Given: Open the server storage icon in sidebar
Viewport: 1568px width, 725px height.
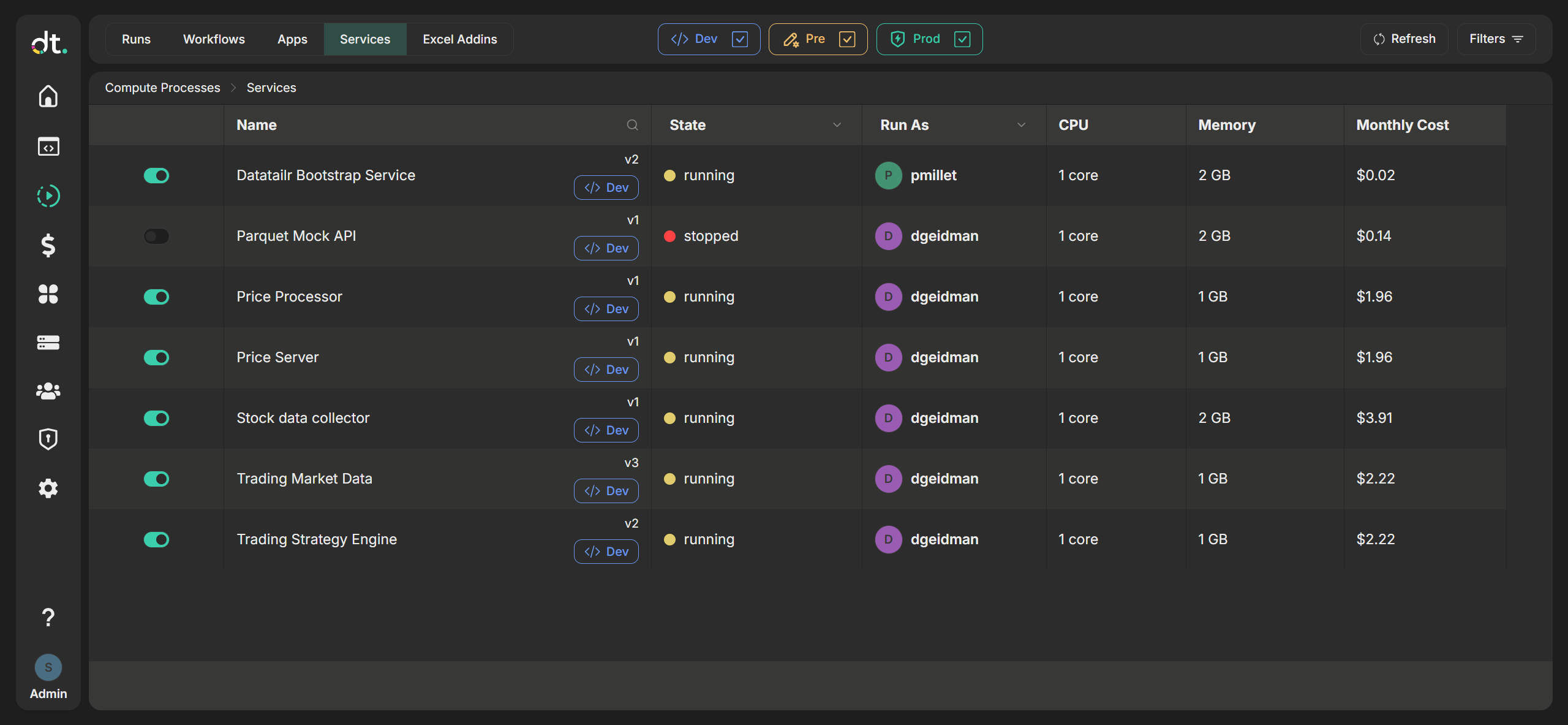Looking at the screenshot, I should click(x=48, y=343).
